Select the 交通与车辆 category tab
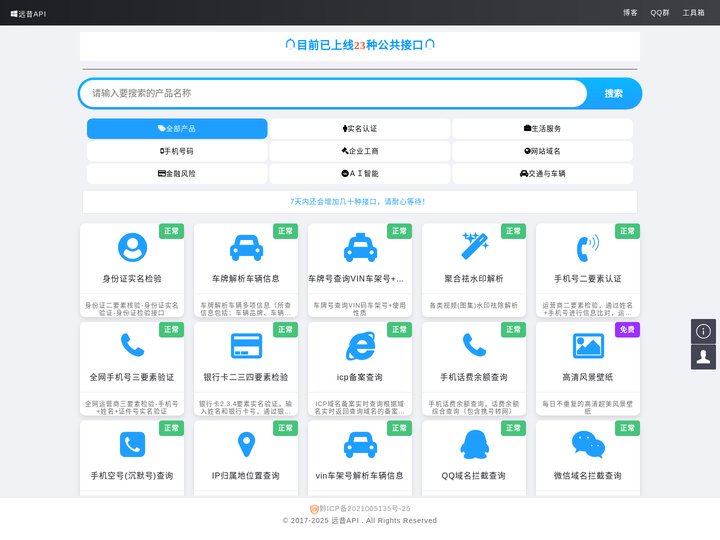 pos(542,174)
